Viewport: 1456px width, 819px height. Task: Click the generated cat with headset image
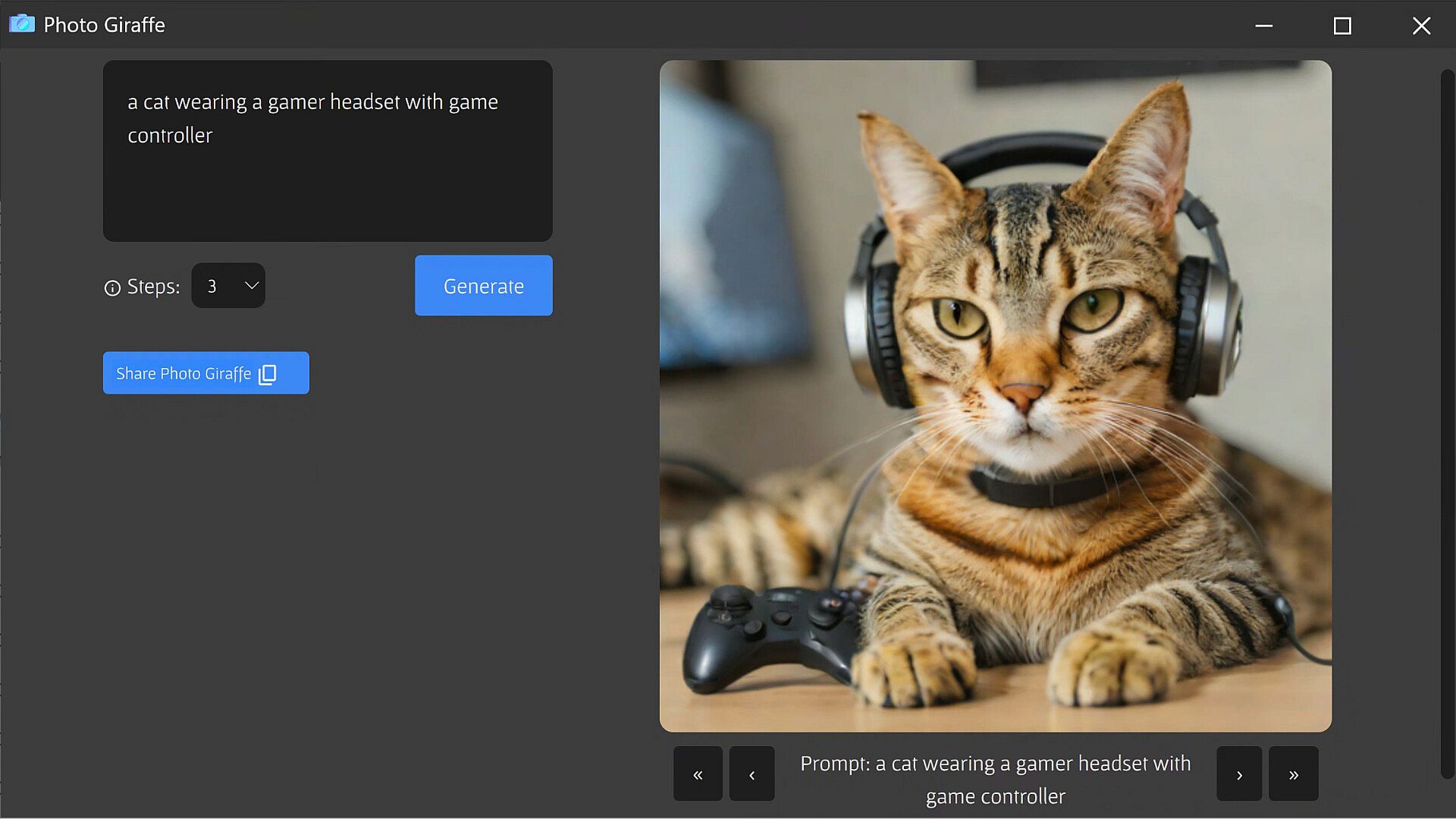pos(995,396)
